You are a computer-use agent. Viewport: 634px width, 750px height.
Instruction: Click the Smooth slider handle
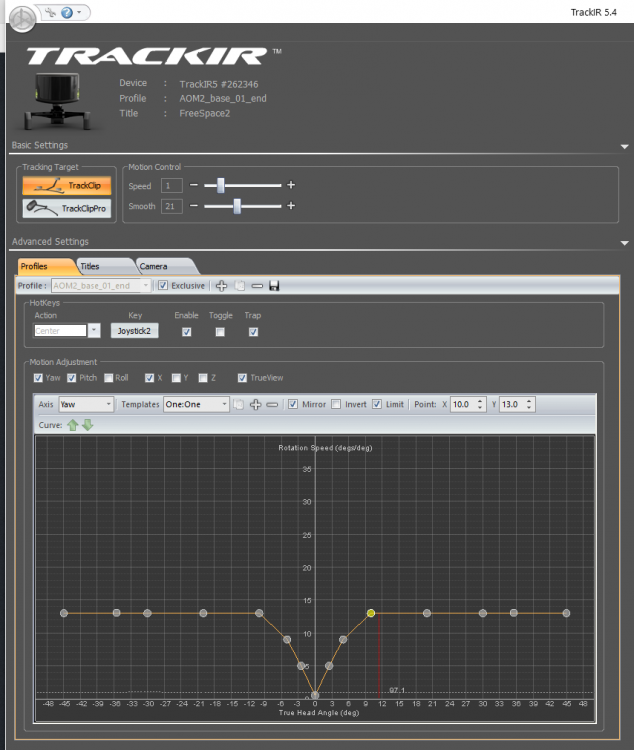237,206
